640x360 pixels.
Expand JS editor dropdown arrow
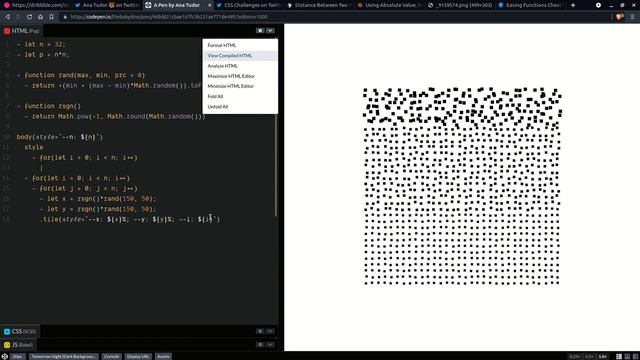click(x=270, y=344)
